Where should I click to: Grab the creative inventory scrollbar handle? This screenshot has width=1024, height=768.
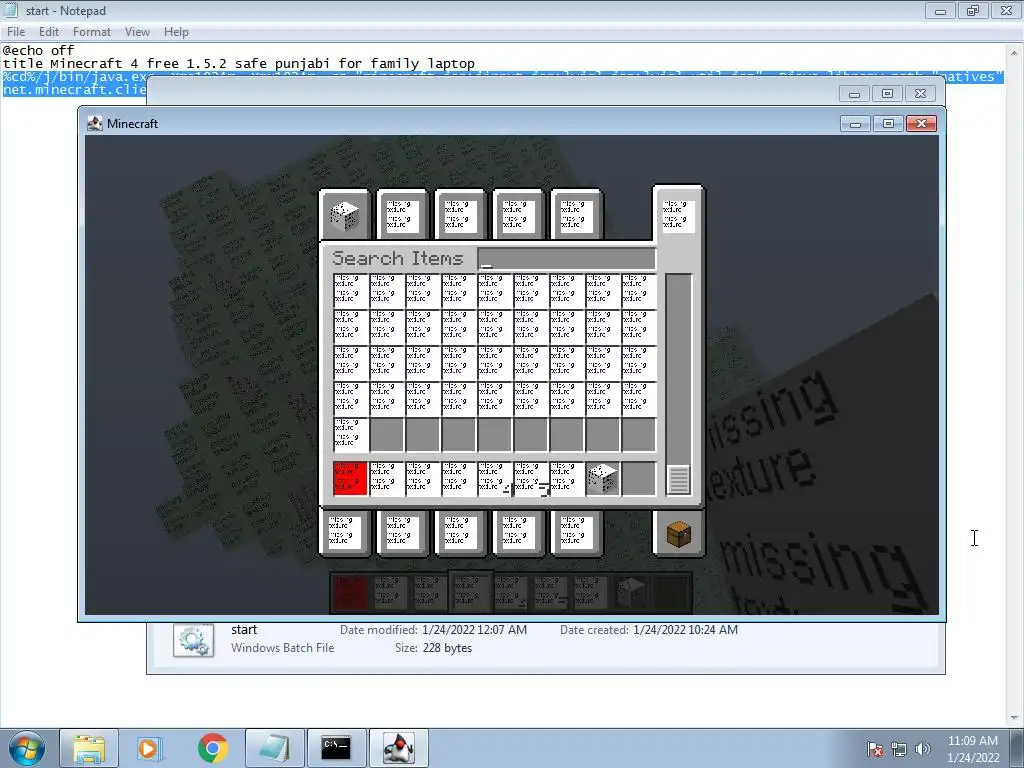pyautogui.click(x=679, y=479)
